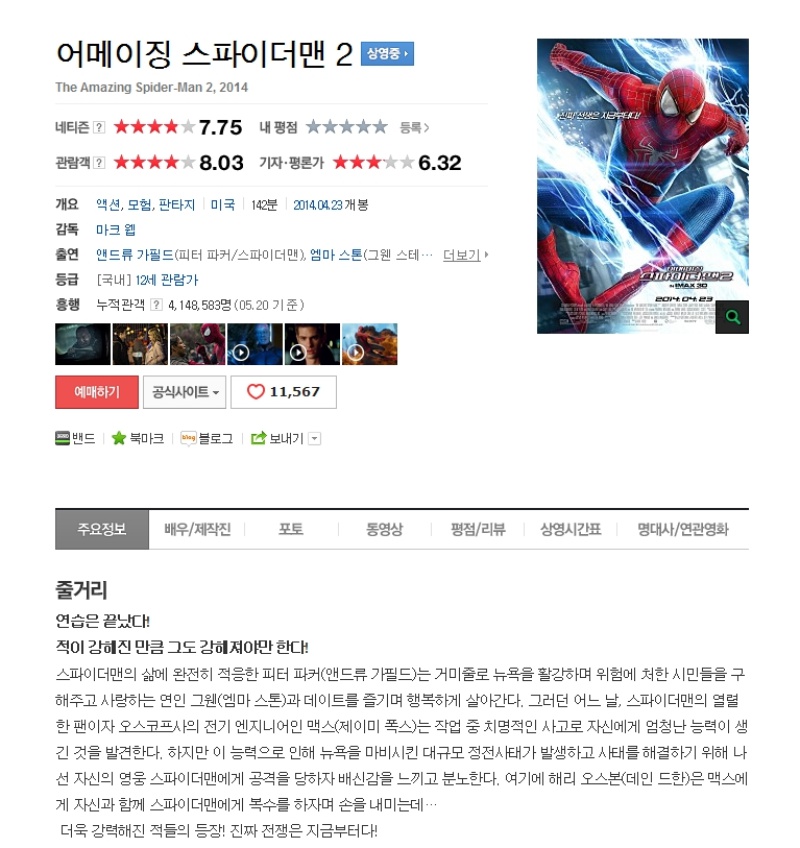Viewport: 800px width, 848px height.
Task: Click the question mark beside 누적관객
Action: [x=156, y=305]
